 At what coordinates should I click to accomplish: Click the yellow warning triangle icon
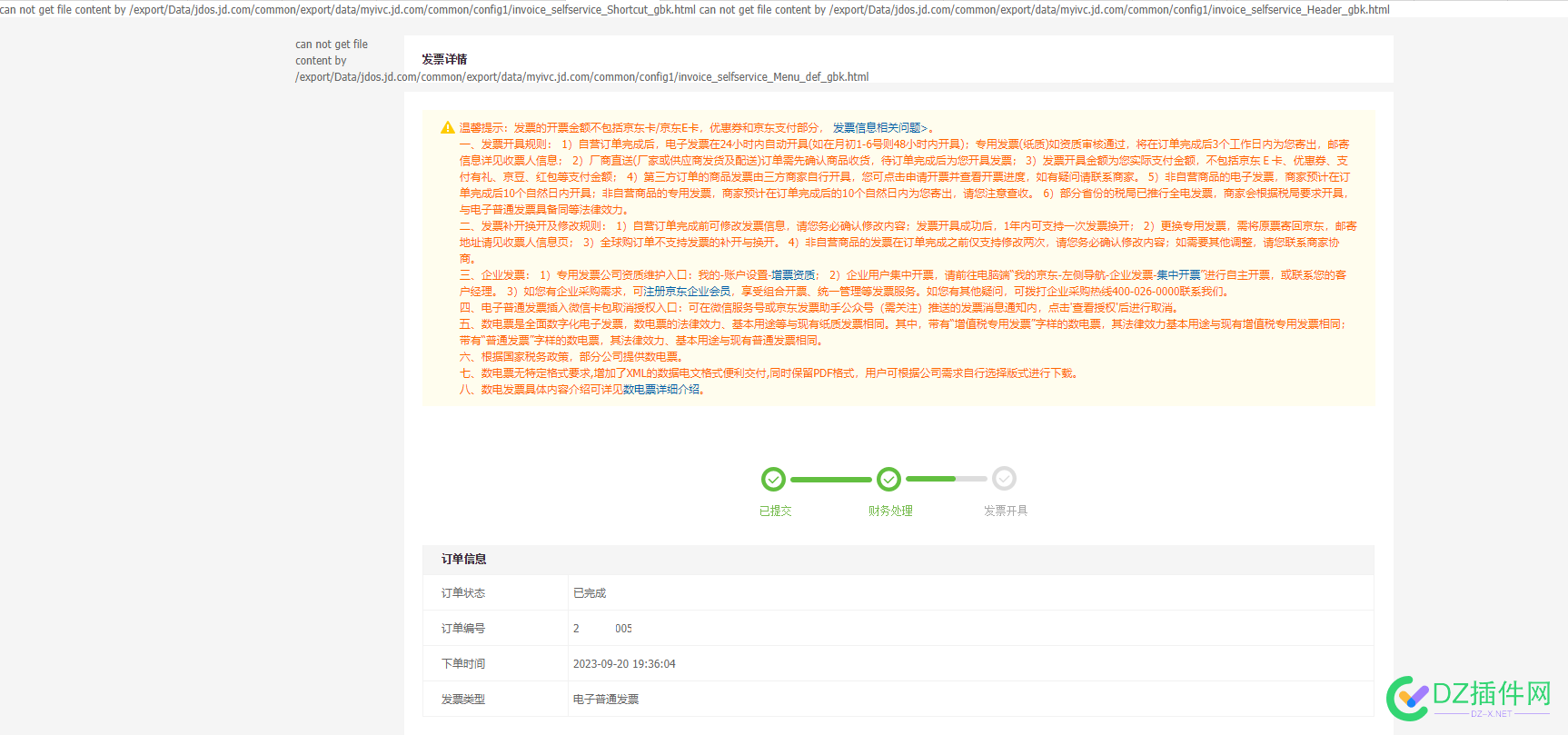tap(447, 128)
